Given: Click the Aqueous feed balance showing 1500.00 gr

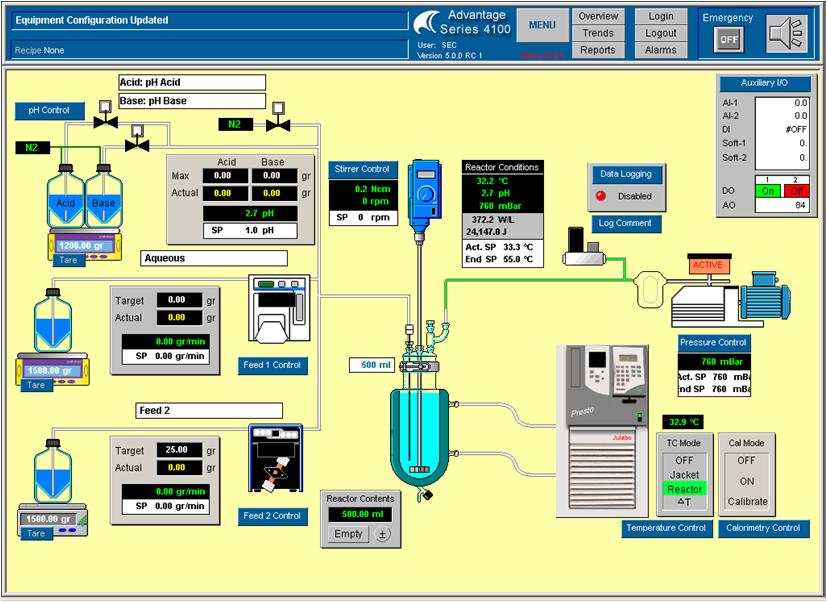Looking at the screenshot, I should click(x=53, y=370).
